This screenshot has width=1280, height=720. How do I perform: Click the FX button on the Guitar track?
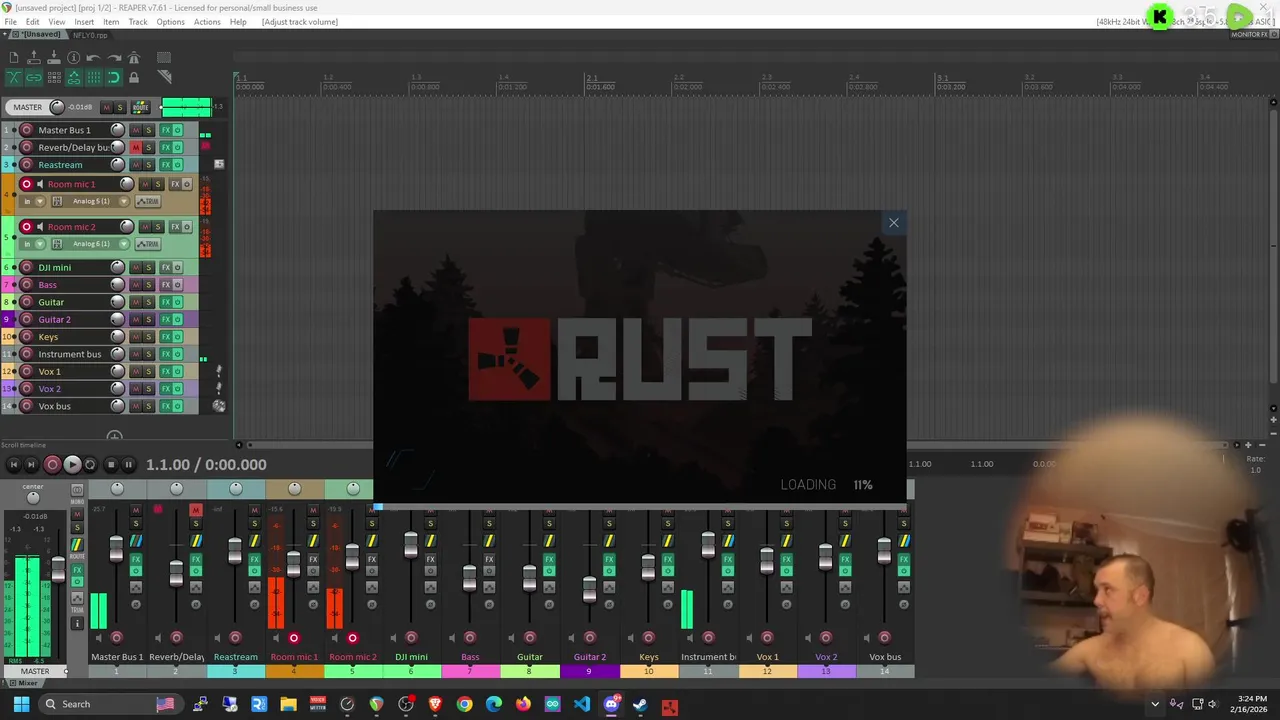[x=166, y=302]
